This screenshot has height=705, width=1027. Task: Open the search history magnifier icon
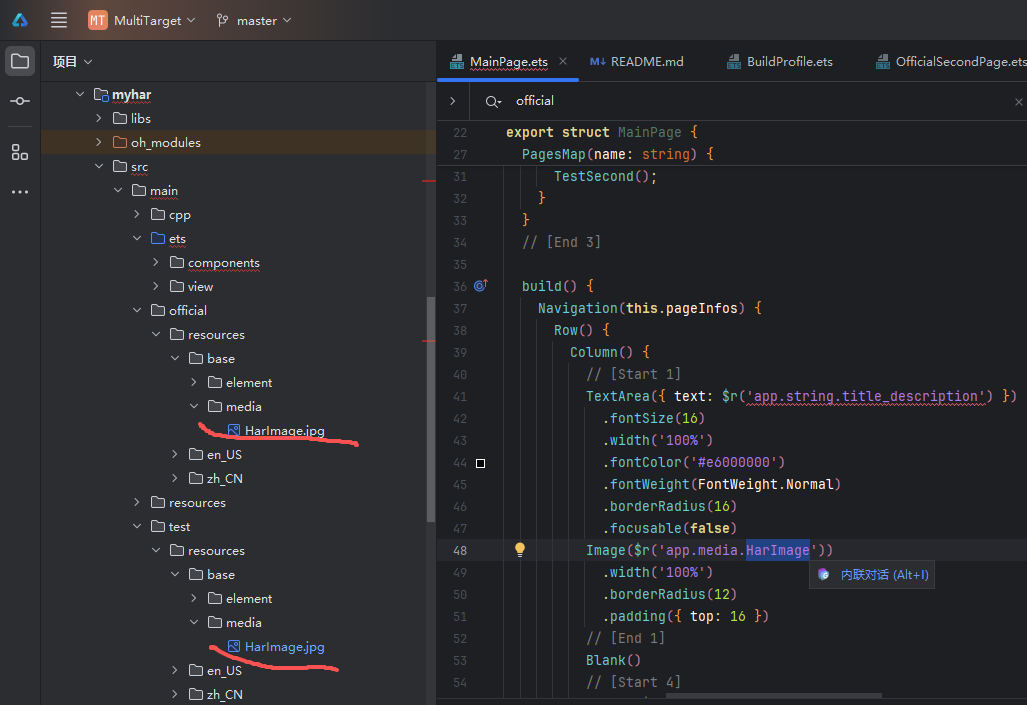493,102
